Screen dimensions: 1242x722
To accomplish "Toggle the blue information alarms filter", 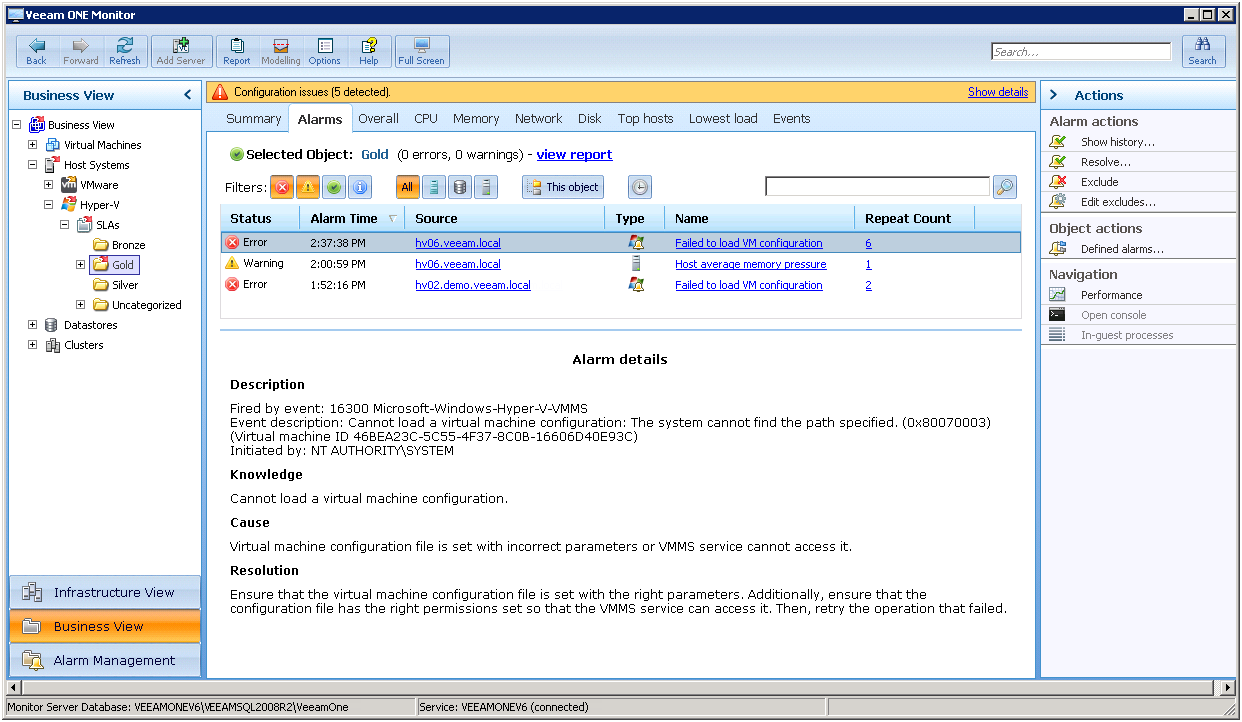I will pos(360,187).
